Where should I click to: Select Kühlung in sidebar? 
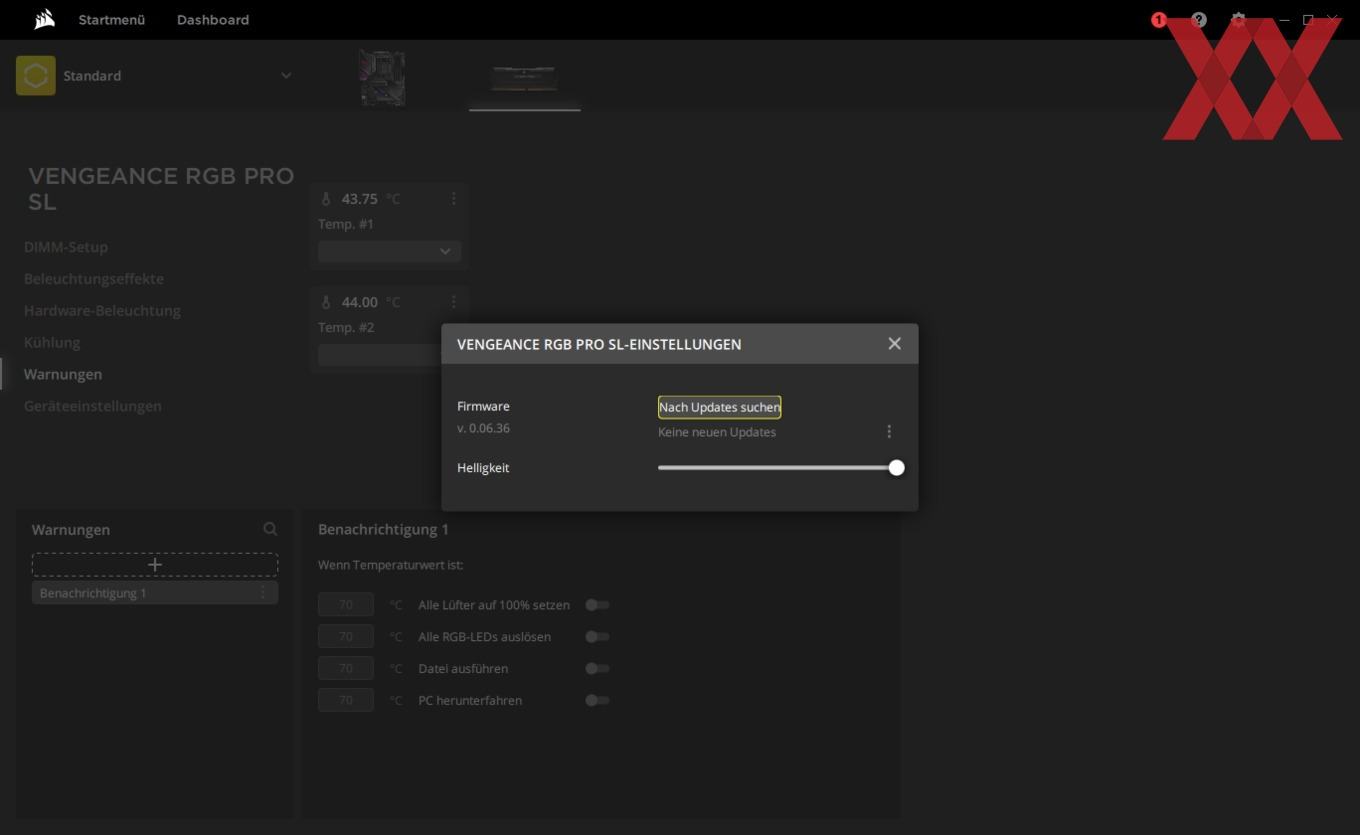pyautogui.click(x=52, y=342)
